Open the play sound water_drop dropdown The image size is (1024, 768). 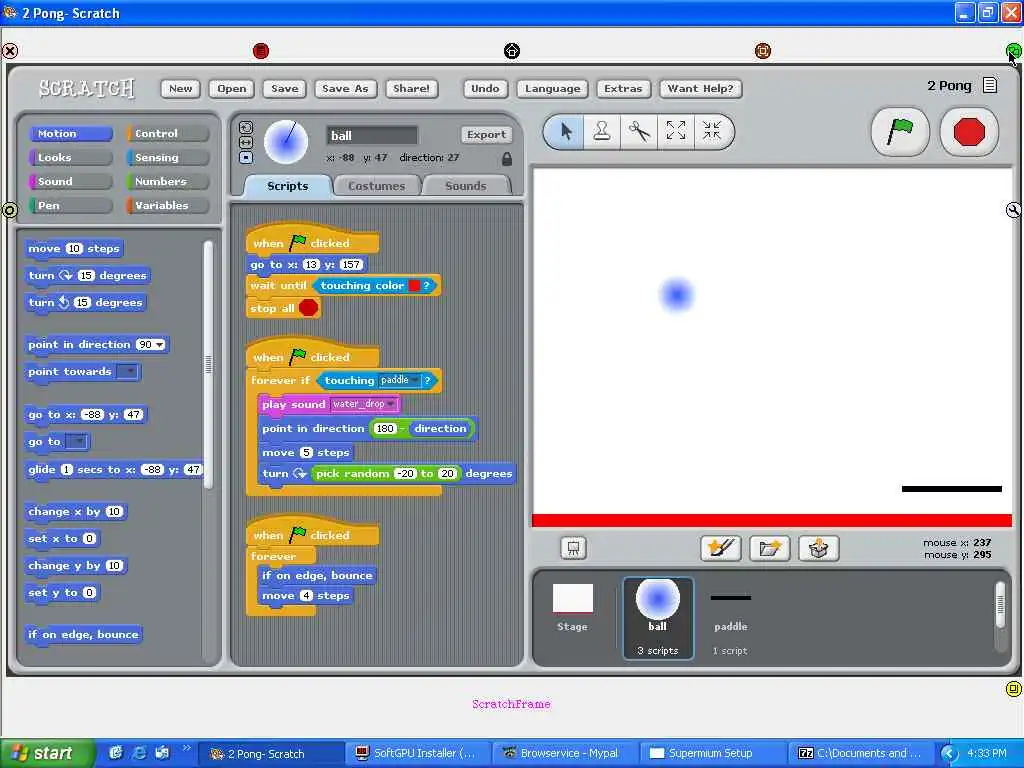pos(390,404)
